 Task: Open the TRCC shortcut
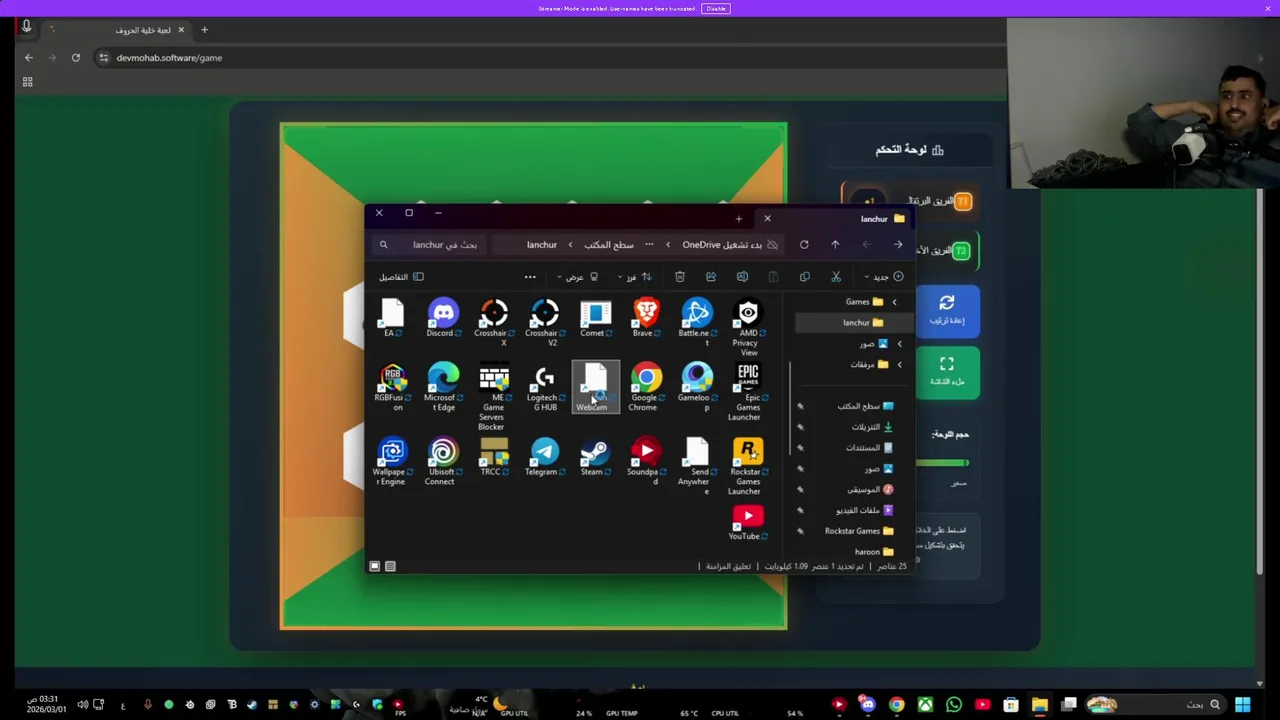(493, 457)
